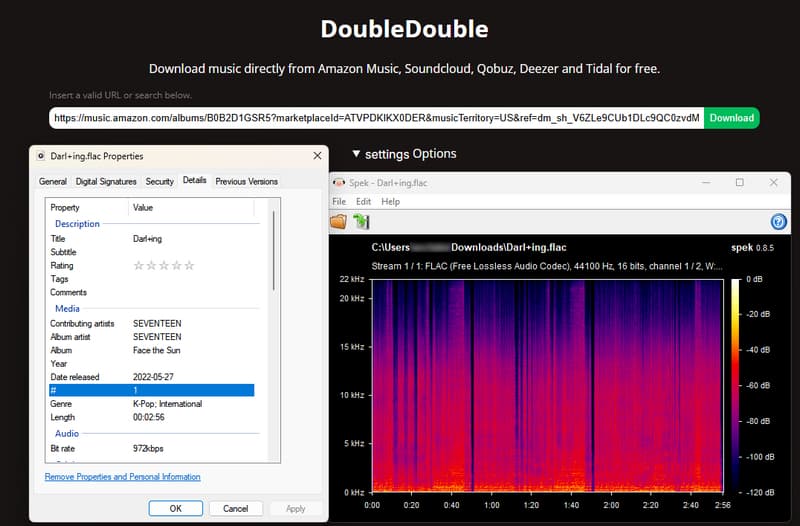Screen dimensions: 800x526
Task: Switch to the General tab in Properties
Action: click(53, 182)
